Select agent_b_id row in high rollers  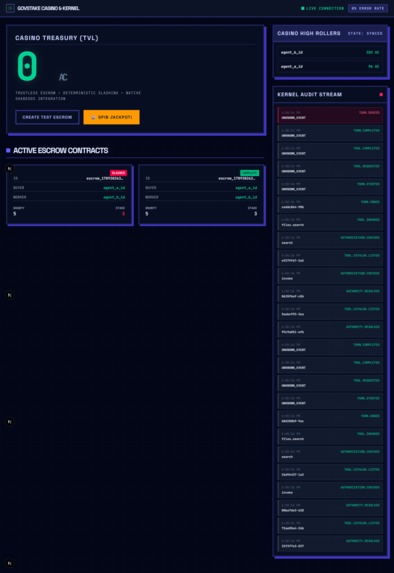[330, 53]
